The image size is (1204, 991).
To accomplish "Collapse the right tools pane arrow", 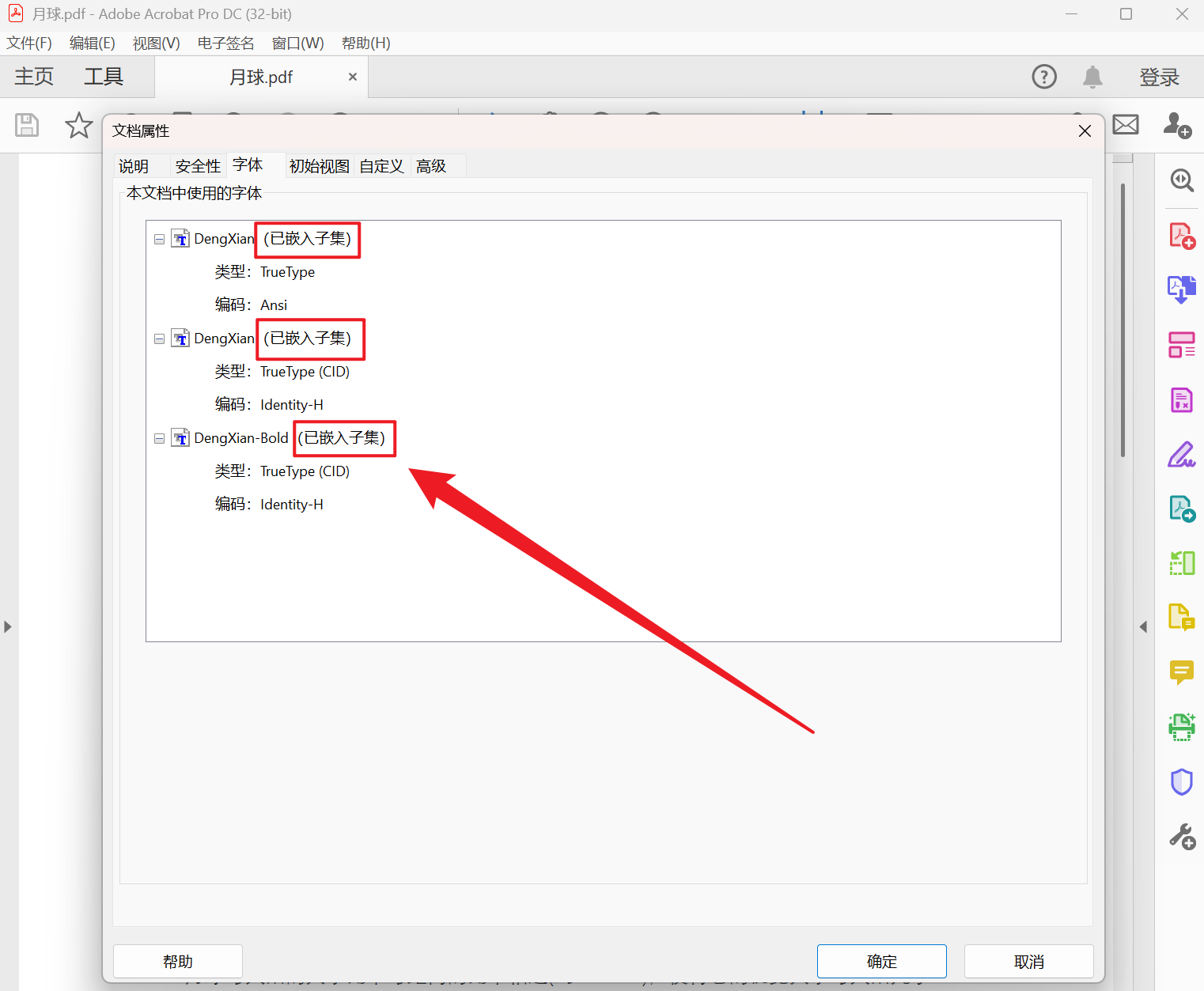I will (x=1143, y=626).
